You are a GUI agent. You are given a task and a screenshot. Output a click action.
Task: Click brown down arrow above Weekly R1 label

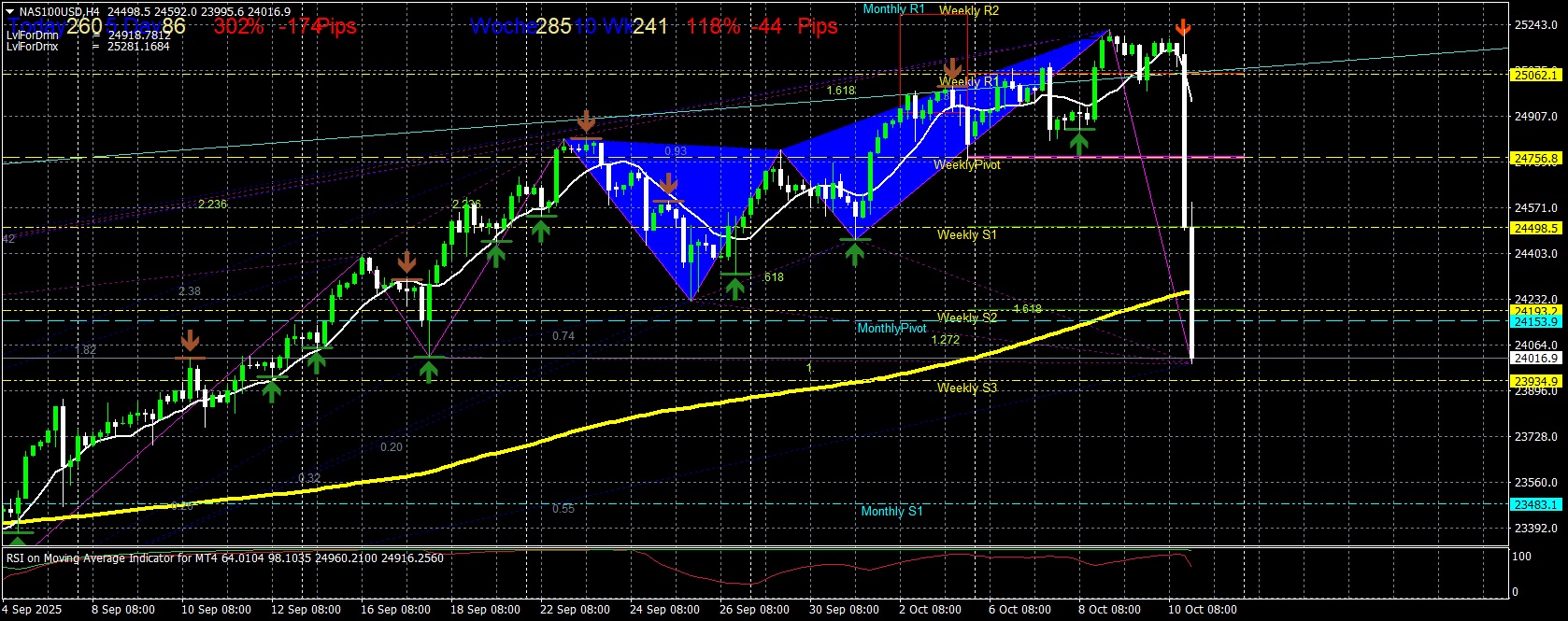(x=952, y=68)
